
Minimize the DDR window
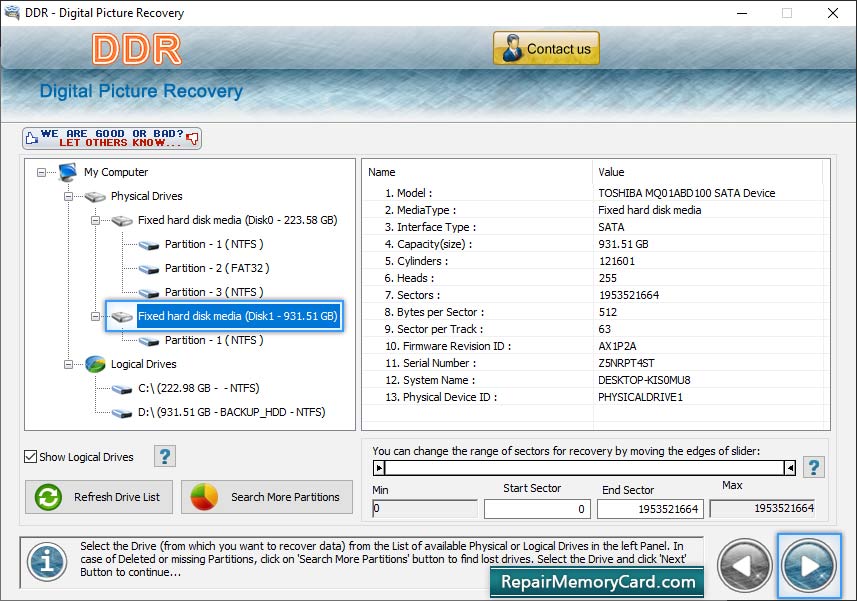tap(742, 13)
